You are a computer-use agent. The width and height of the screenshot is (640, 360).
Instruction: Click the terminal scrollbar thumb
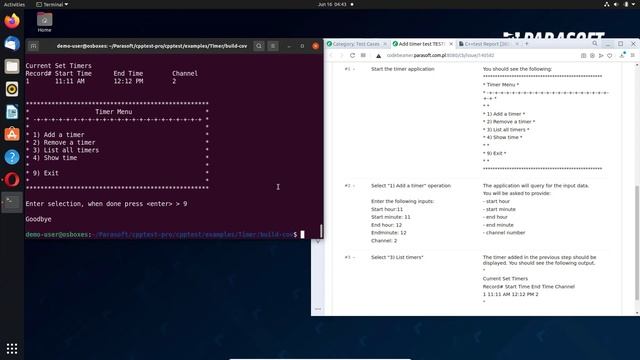tap(321, 231)
